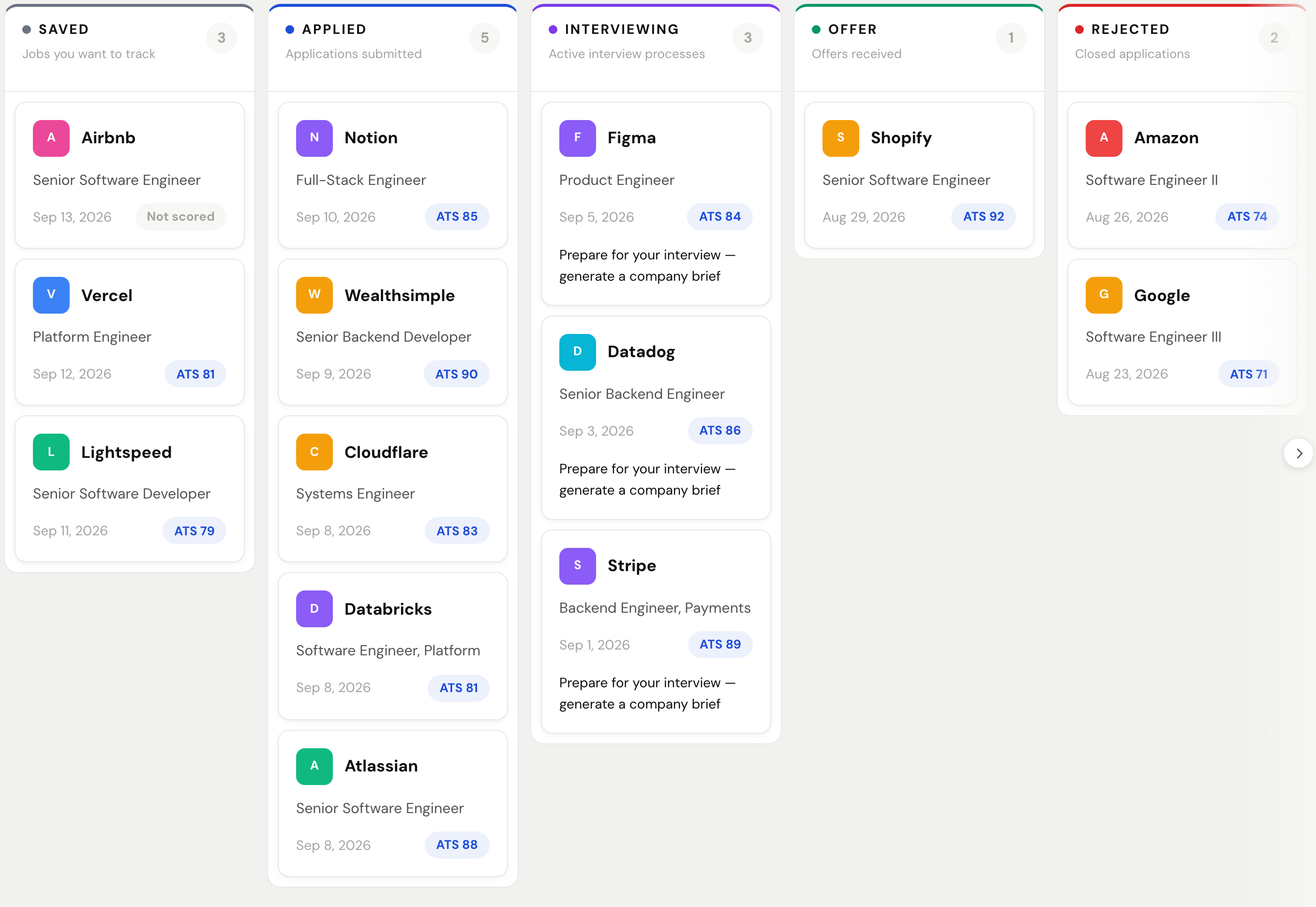Click ATS 81 badge on Databricks card

(x=458, y=688)
